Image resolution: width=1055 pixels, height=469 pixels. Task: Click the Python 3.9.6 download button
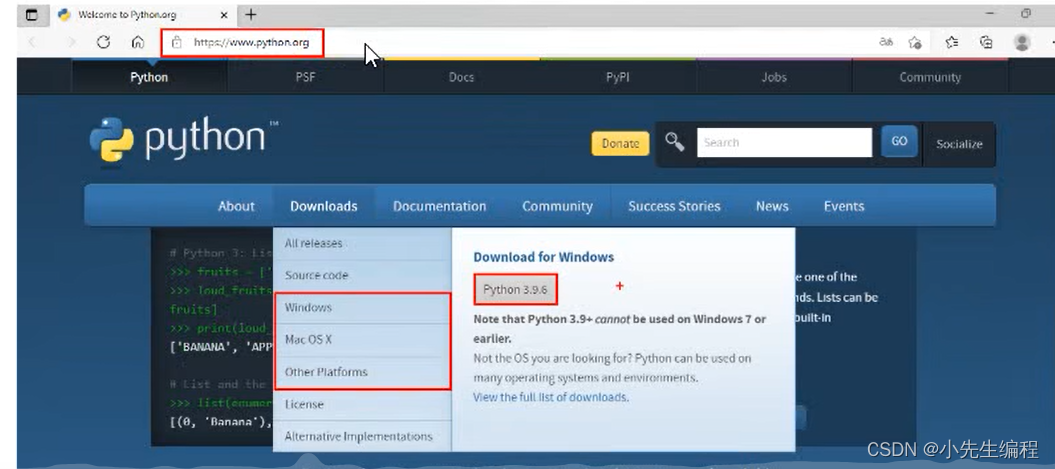click(515, 289)
